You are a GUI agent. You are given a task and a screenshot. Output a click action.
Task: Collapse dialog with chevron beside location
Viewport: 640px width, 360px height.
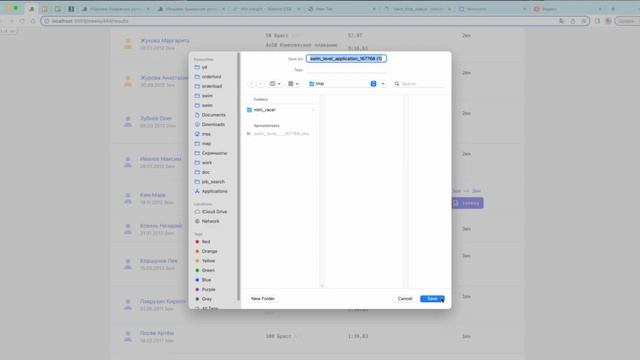click(x=383, y=84)
